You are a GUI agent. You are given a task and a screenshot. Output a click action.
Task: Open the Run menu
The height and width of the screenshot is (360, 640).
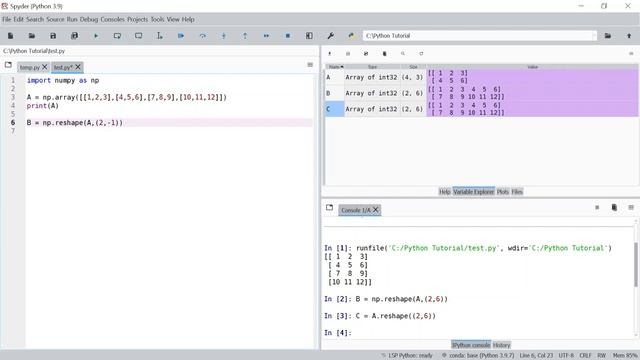coord(72,19)
